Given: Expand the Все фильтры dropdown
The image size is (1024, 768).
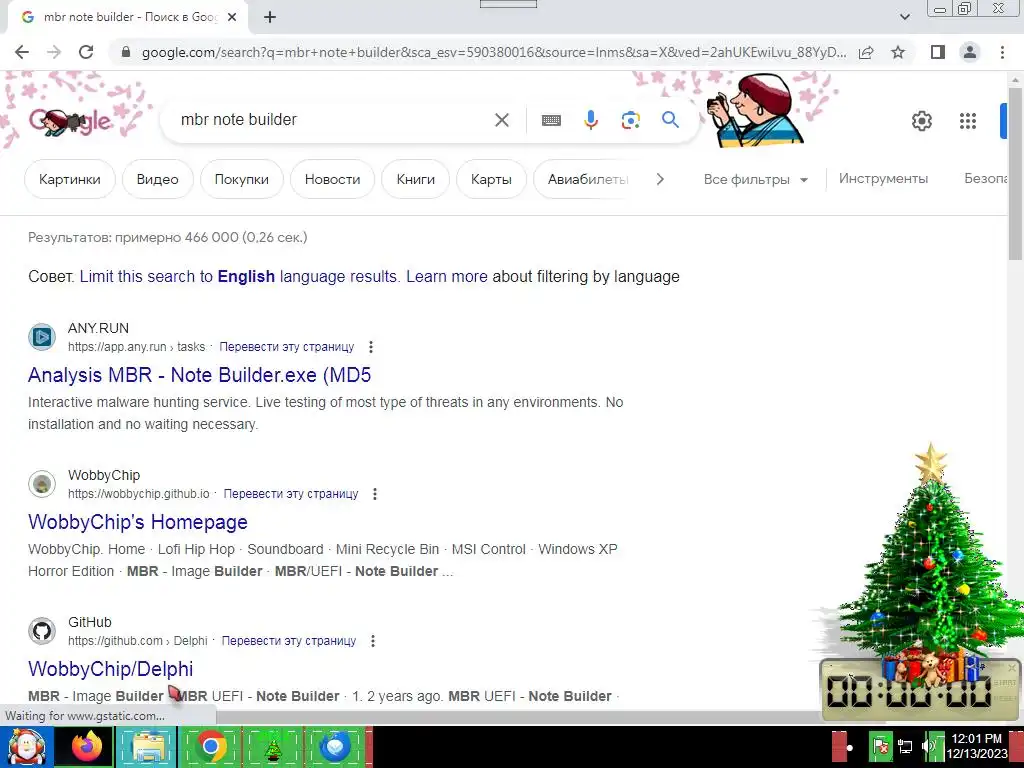Looking at the screenshot, I should (756, 179).
